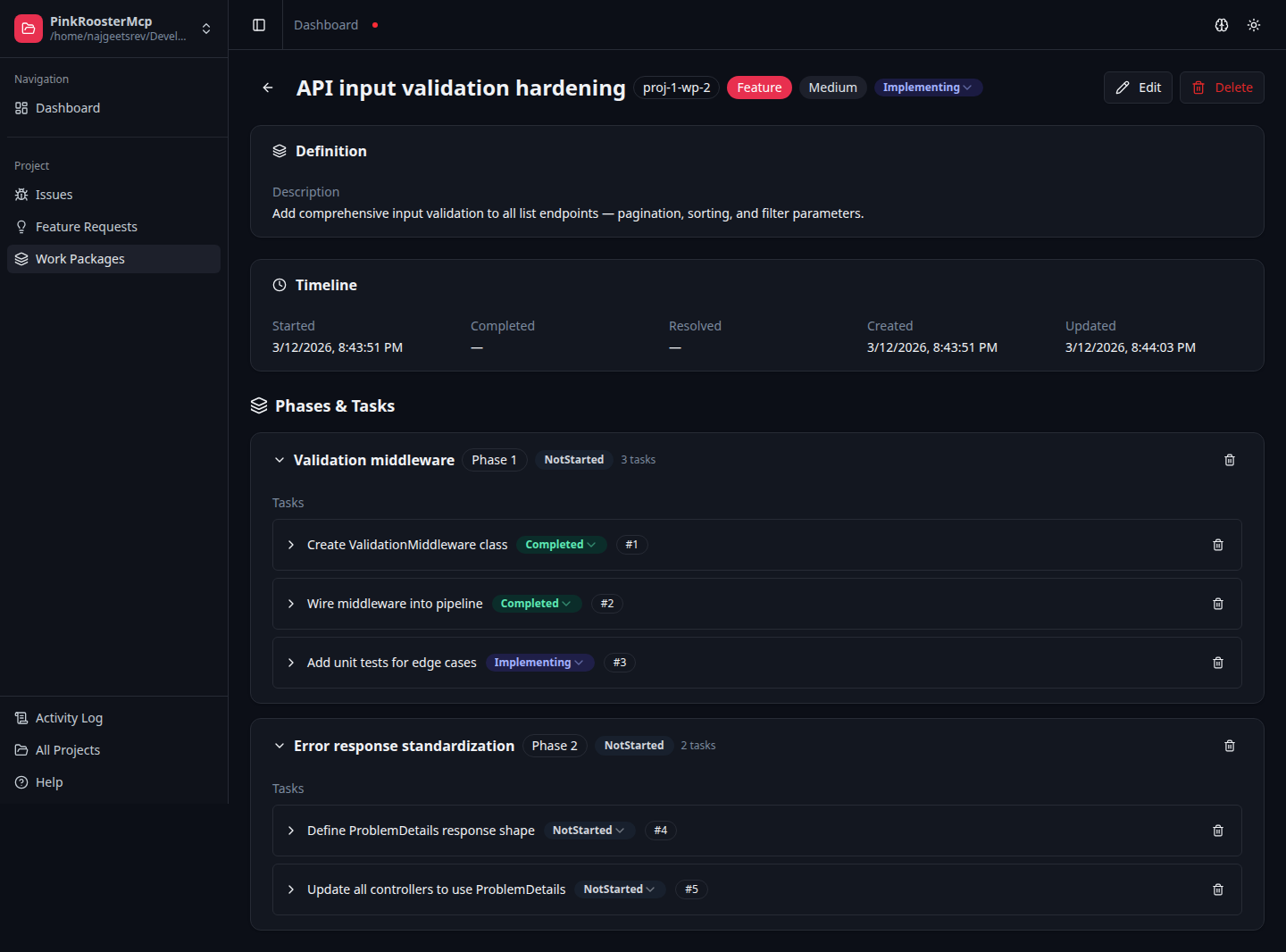The image size is (1286, 952).
Task: Click the NotStarted badge on Validation middleware
Action: coord(574,460)
